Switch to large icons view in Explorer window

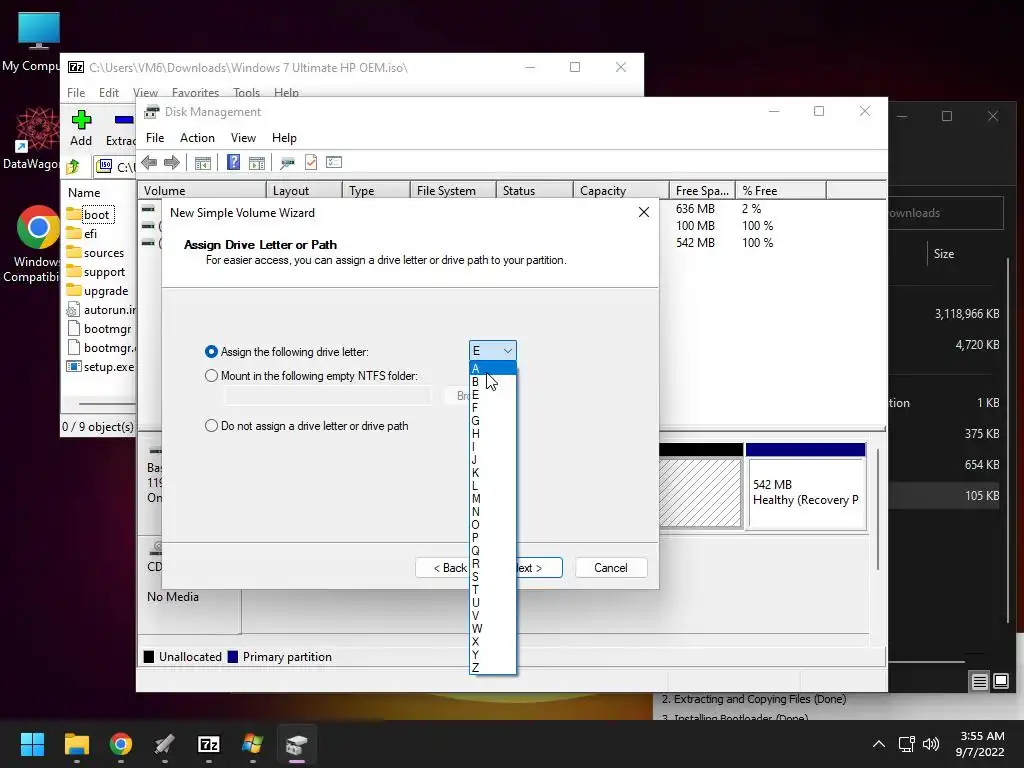tap(1001, 682)
